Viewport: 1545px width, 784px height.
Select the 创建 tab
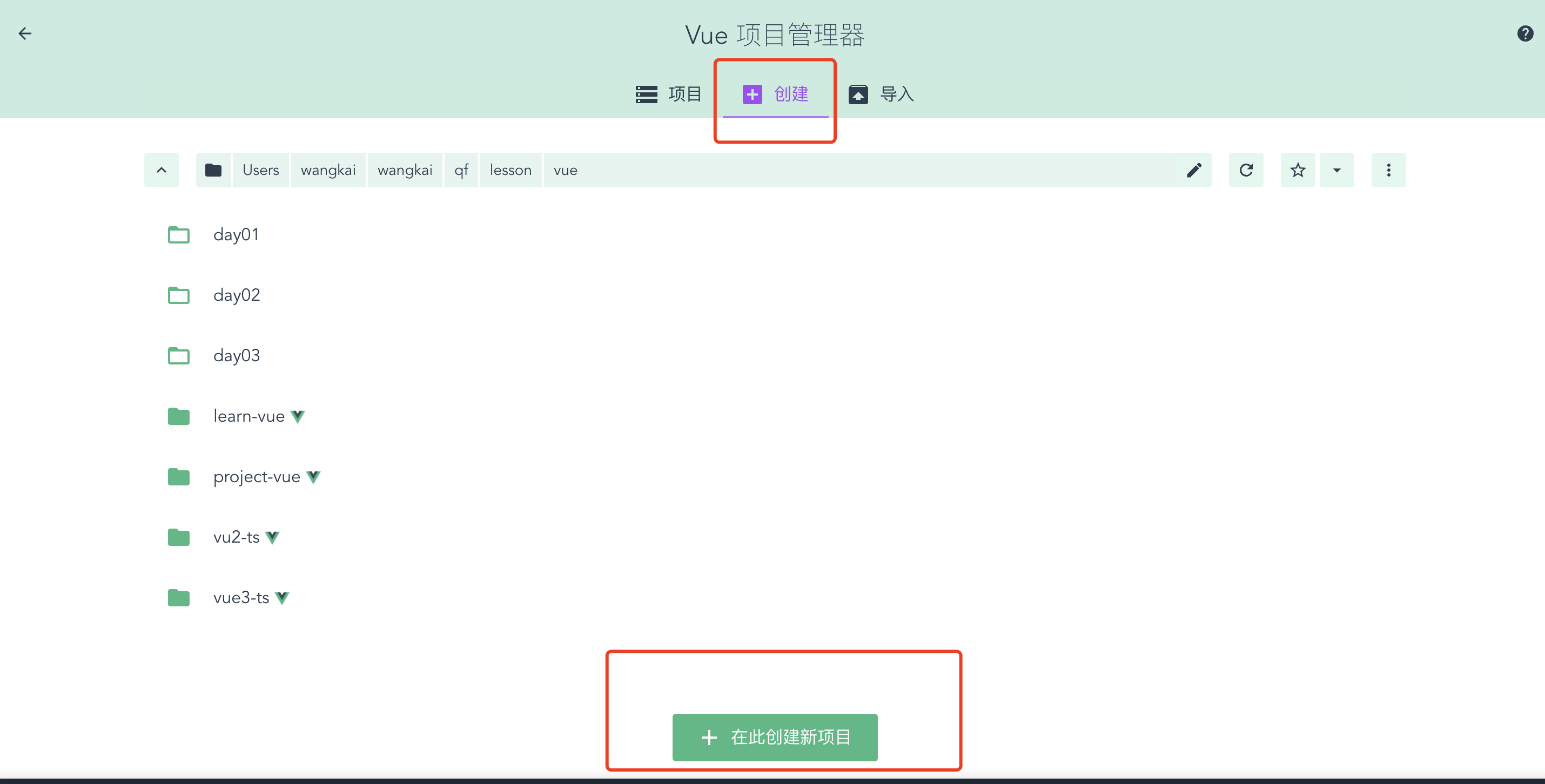(x=775, y=94)
